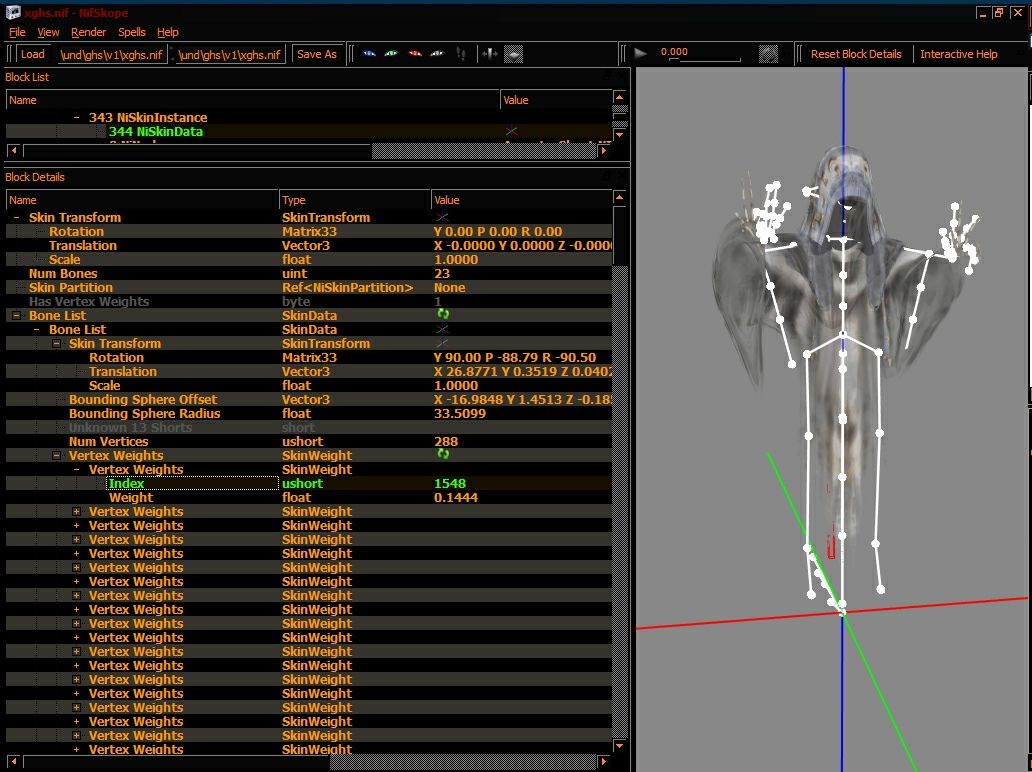This screenshot has height=772, width=1032.
Task: Open the Help menu
Action: [167, 32]
